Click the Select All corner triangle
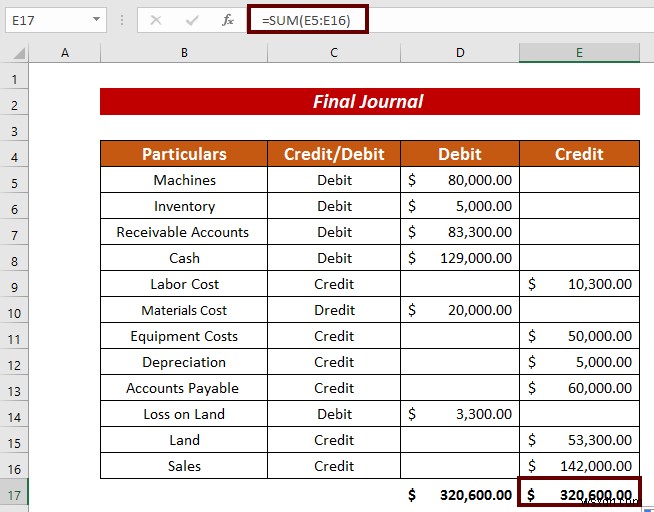The image size is (654, 512). click(19, 53)
